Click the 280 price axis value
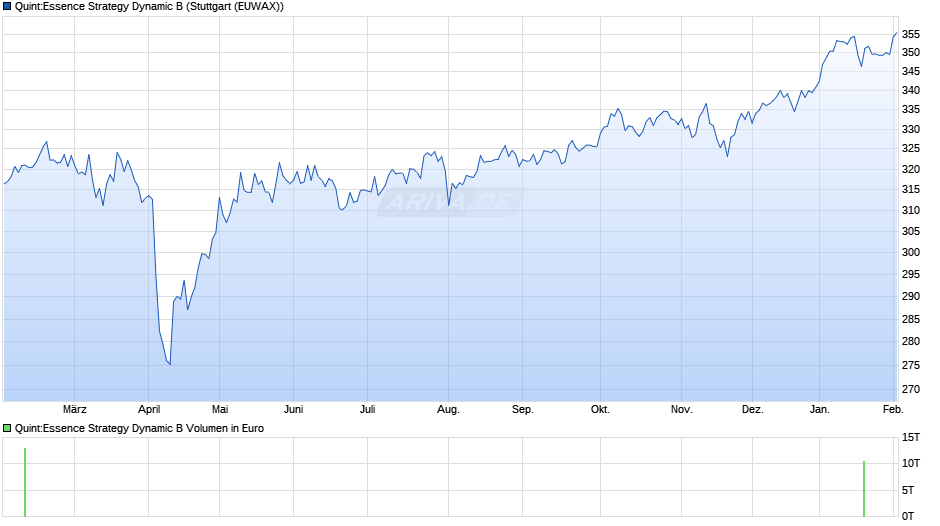940x526 pixels. 911,341
